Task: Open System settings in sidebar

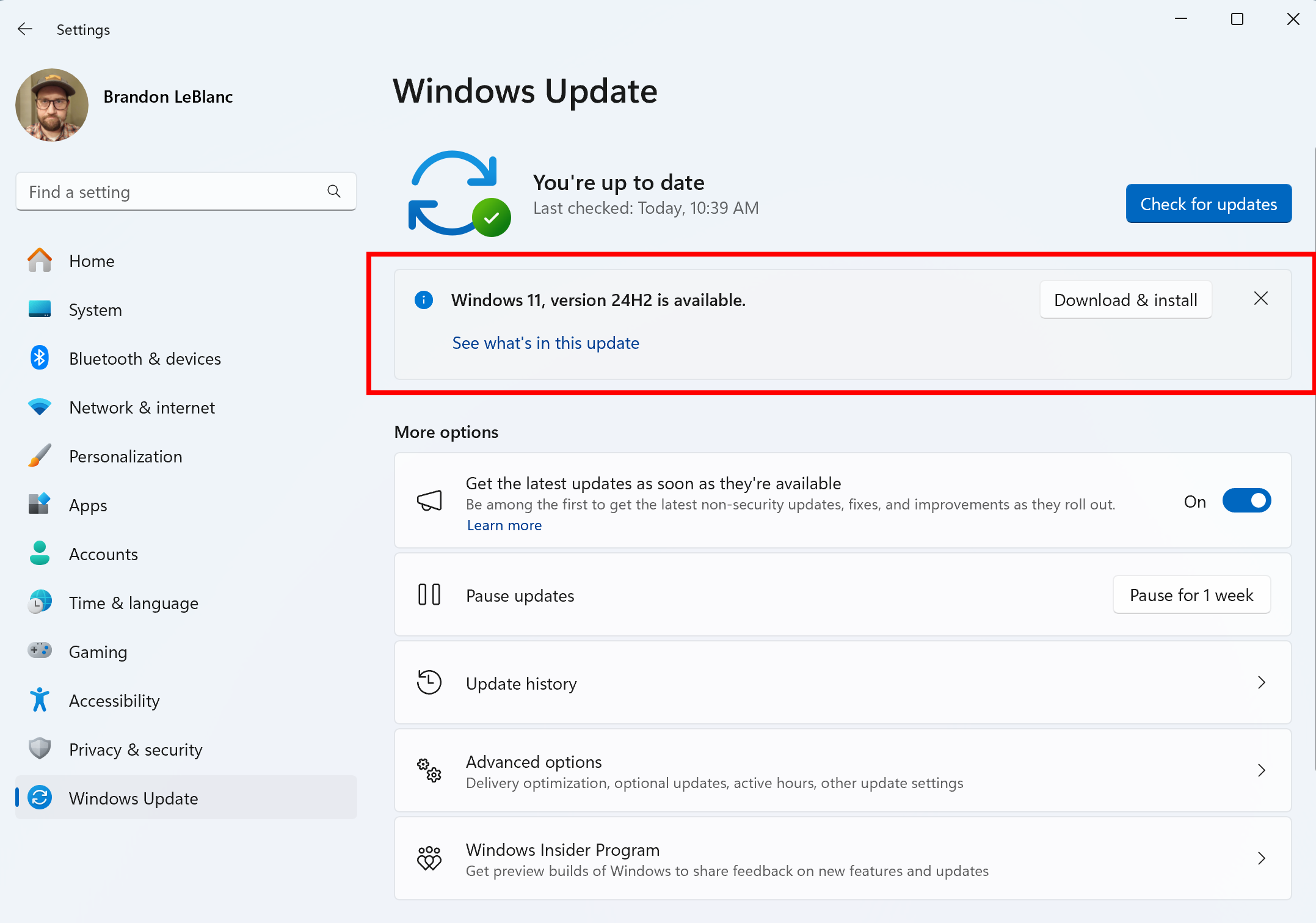Action: pyautogui.click(x=186, y=310)
